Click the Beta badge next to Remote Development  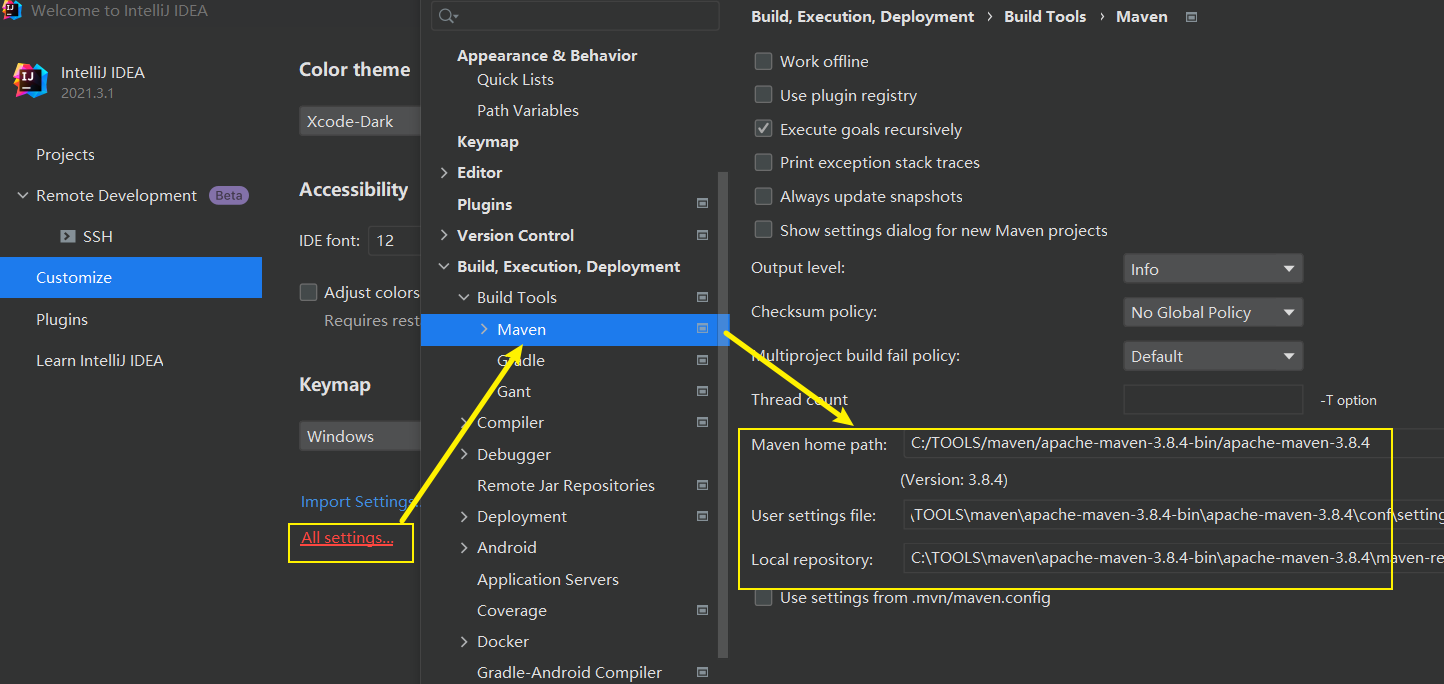pos(229,196)
